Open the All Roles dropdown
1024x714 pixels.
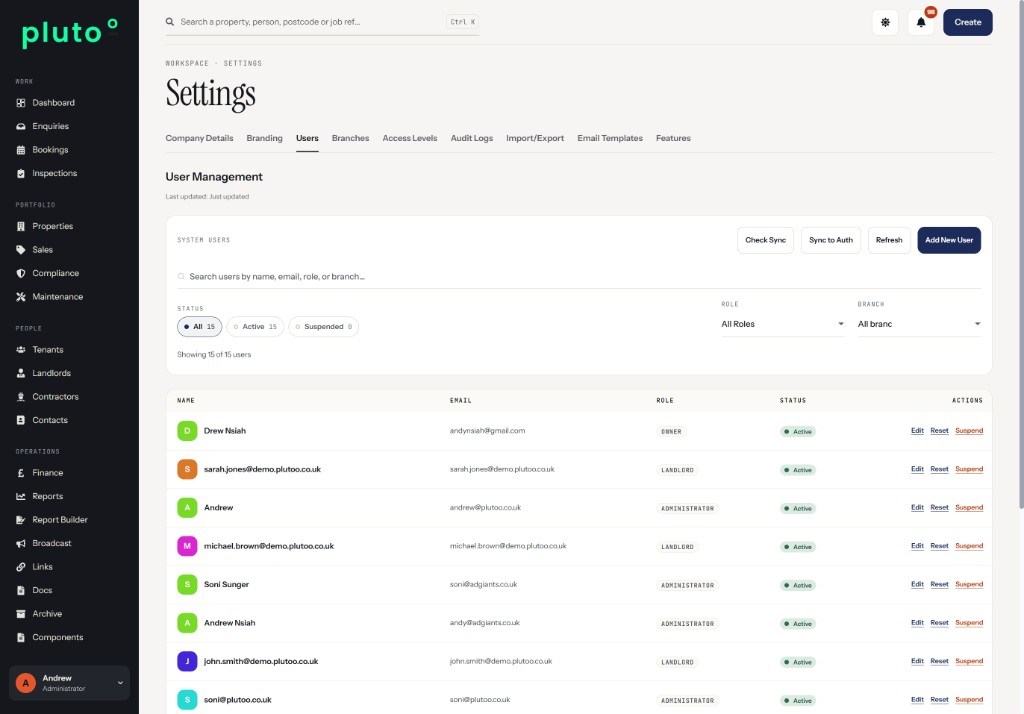coord(782,324)
